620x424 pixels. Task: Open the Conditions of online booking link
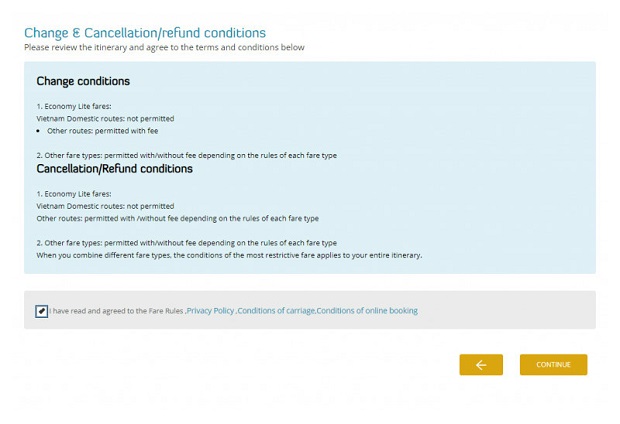[367, 311]
